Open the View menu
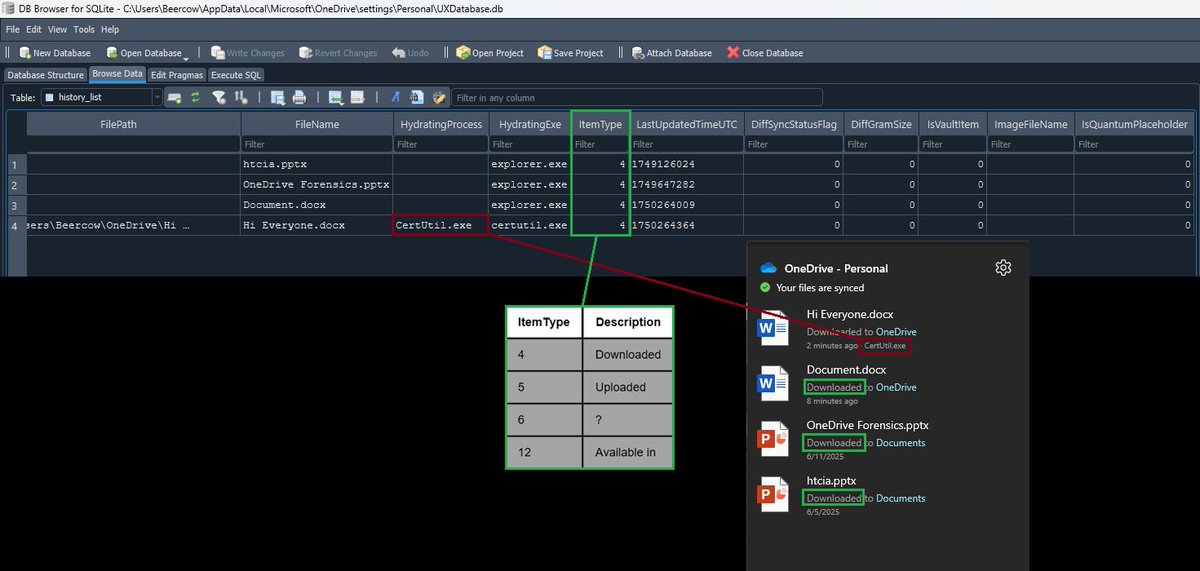Image resolution: width=1200 pixels, height=571 pixels. click(x=59, y=30)
